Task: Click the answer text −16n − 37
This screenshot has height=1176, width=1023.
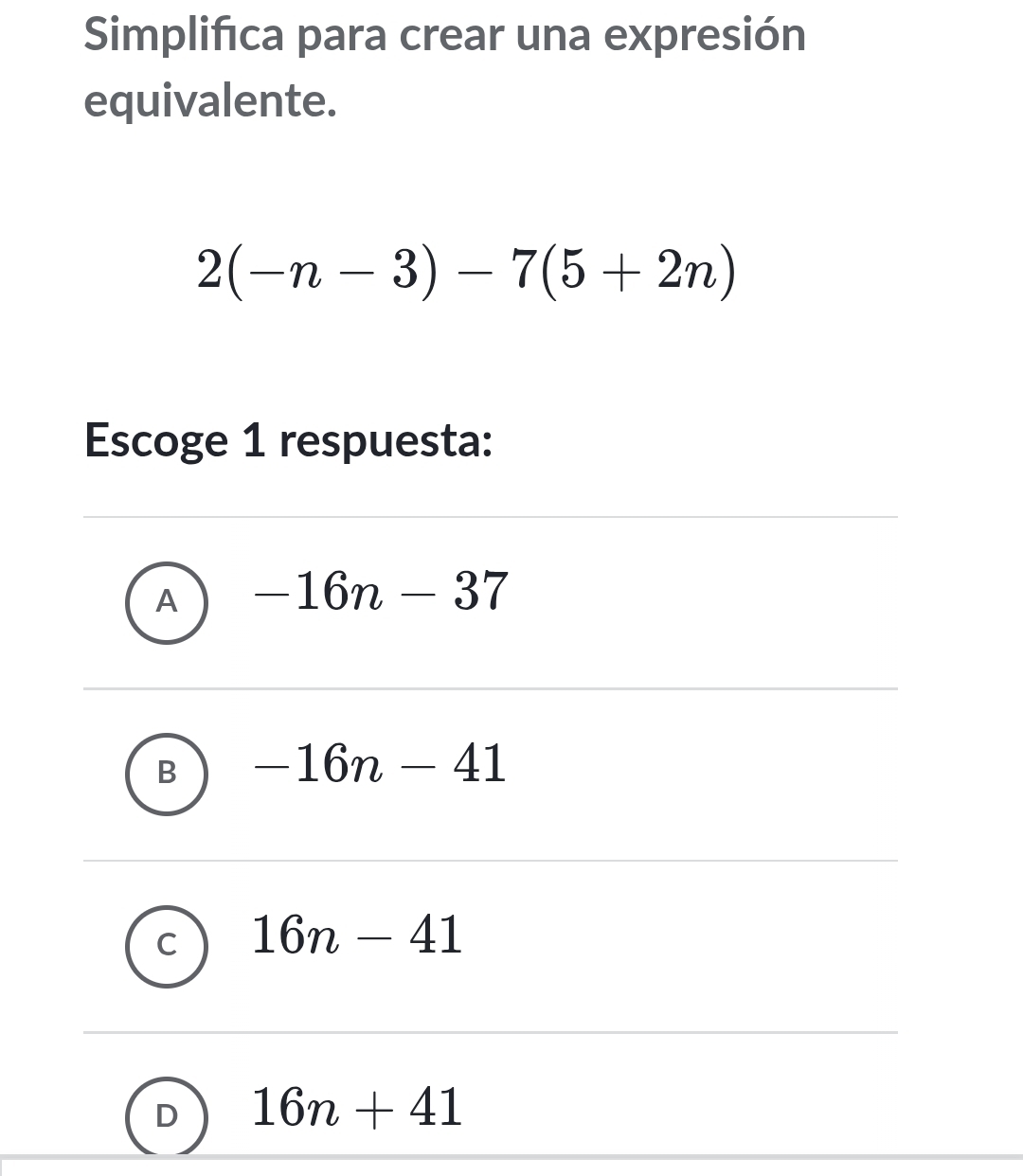Action: pos(381,593)
